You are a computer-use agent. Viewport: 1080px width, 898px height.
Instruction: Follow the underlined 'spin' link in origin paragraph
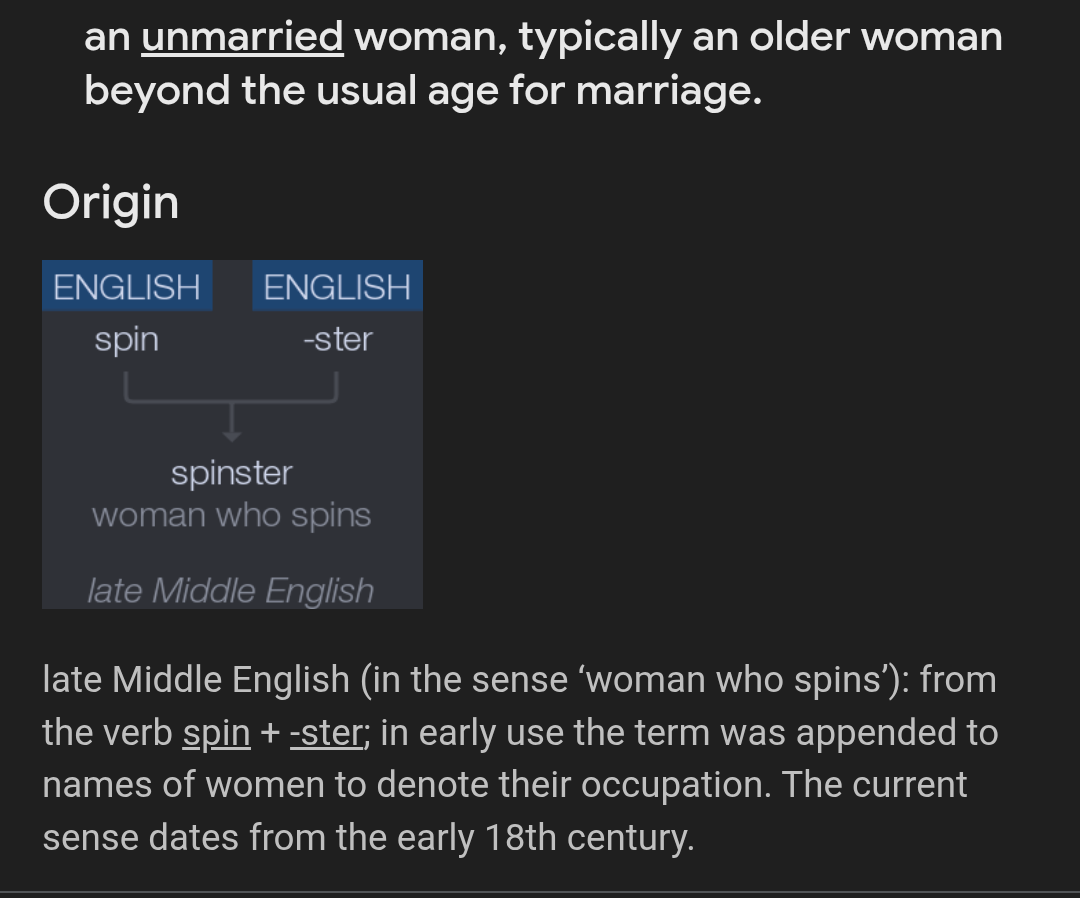216,733
